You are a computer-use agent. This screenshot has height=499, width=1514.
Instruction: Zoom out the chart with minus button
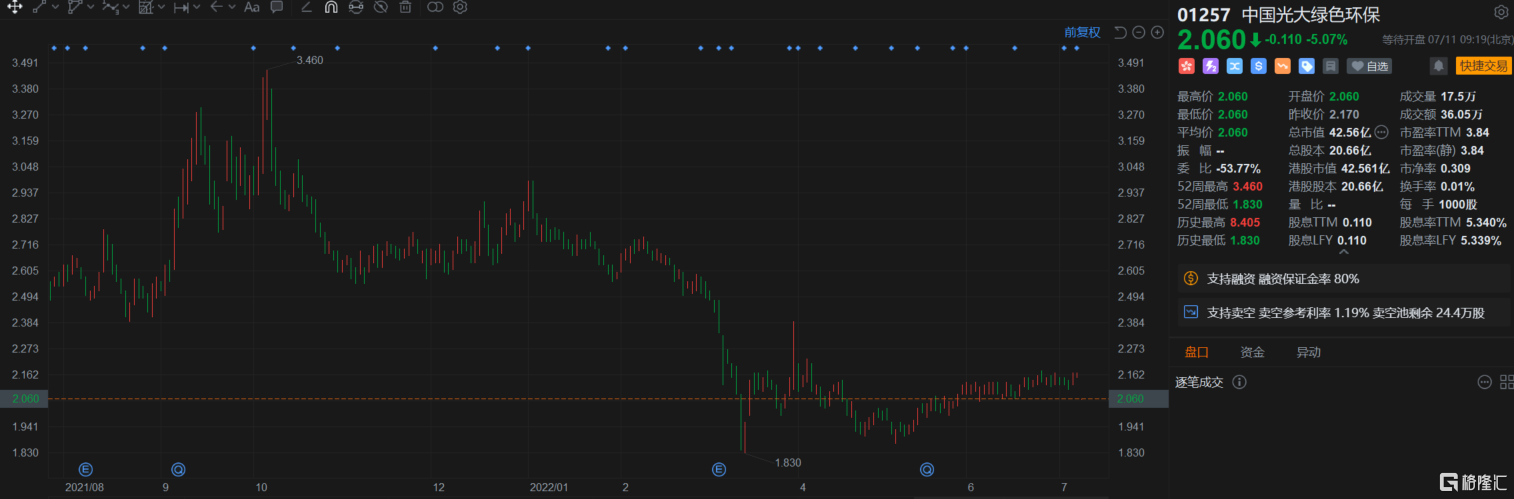click(x=1139, y=32)
